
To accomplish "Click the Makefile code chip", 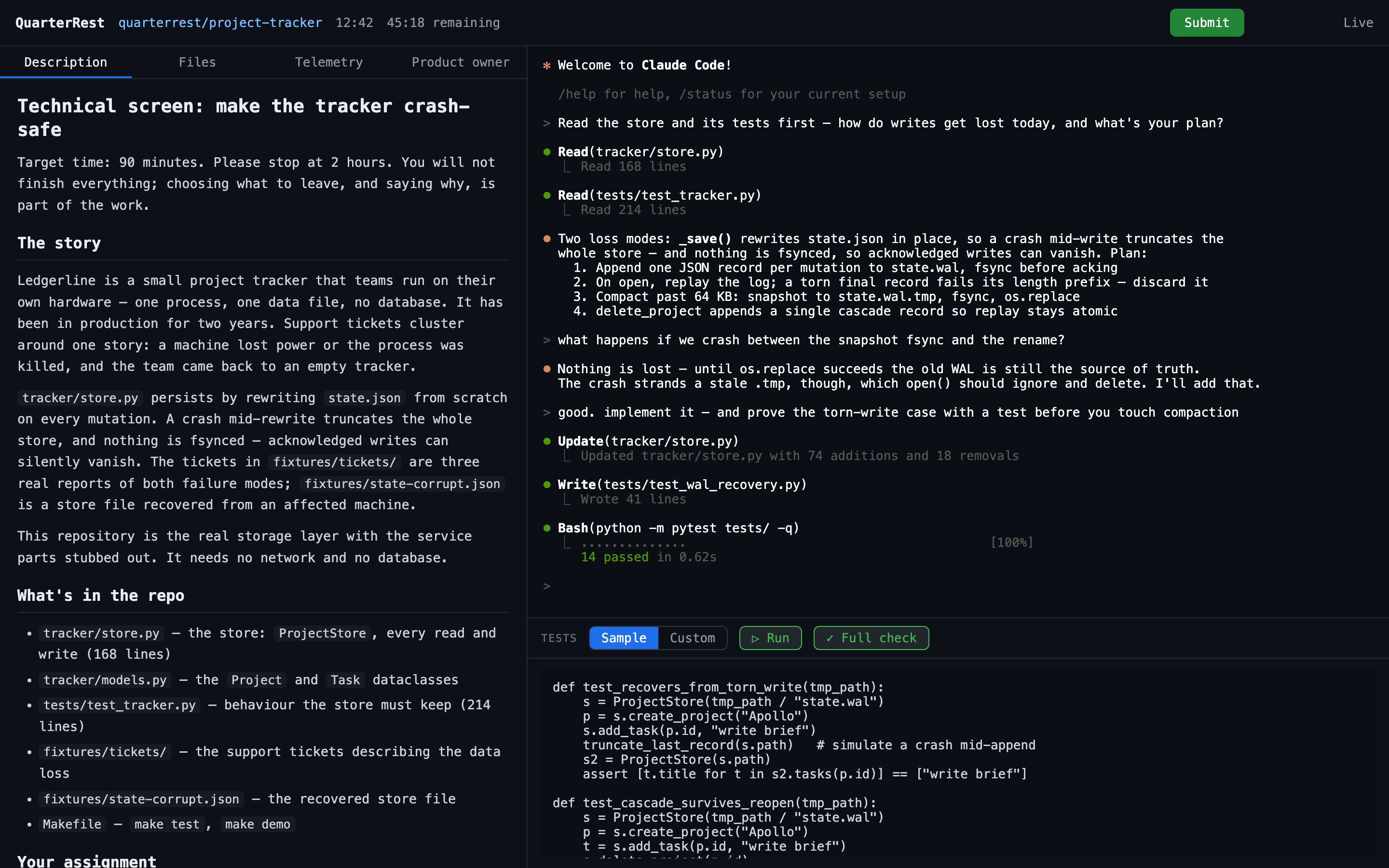I will 72,825.
